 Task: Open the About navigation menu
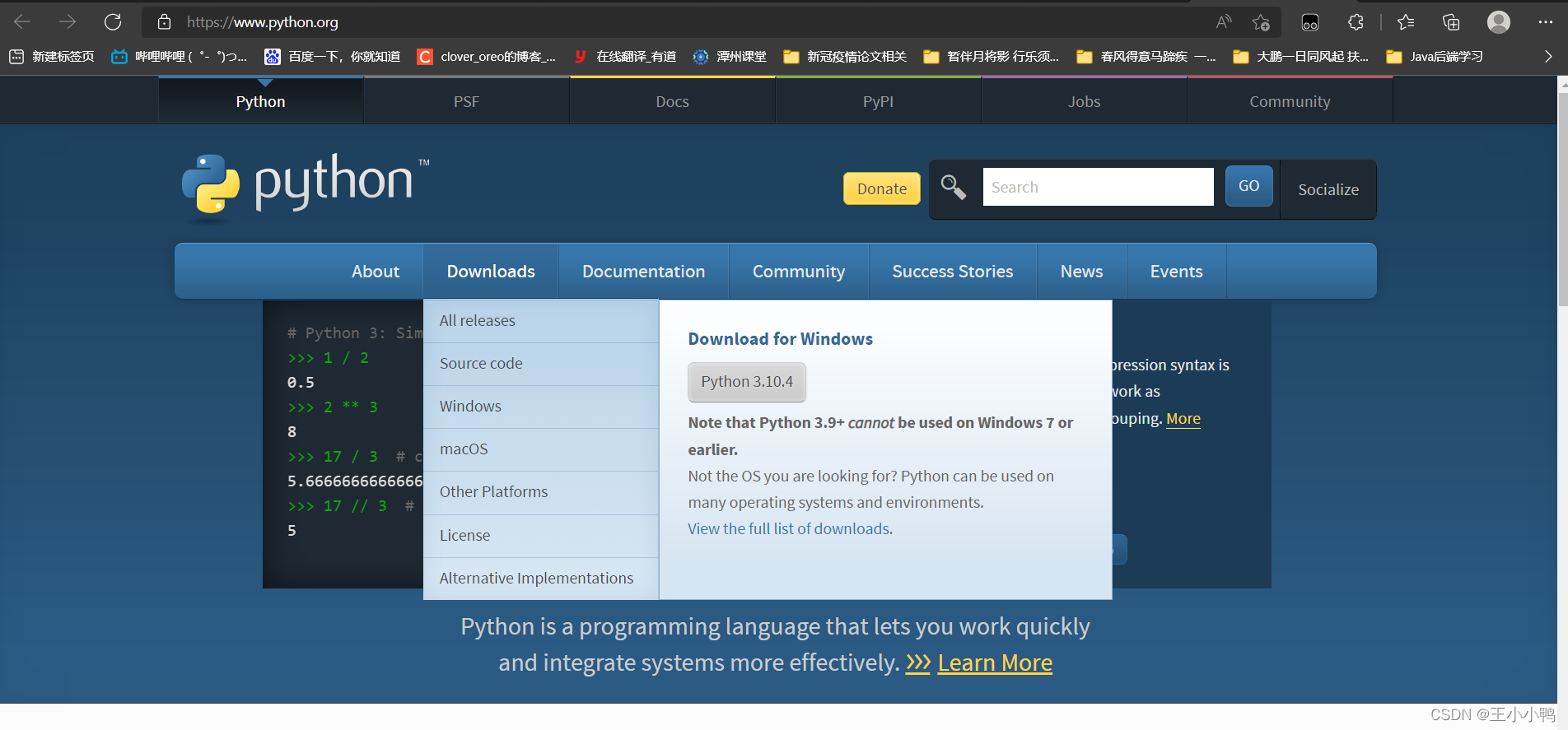376,271
